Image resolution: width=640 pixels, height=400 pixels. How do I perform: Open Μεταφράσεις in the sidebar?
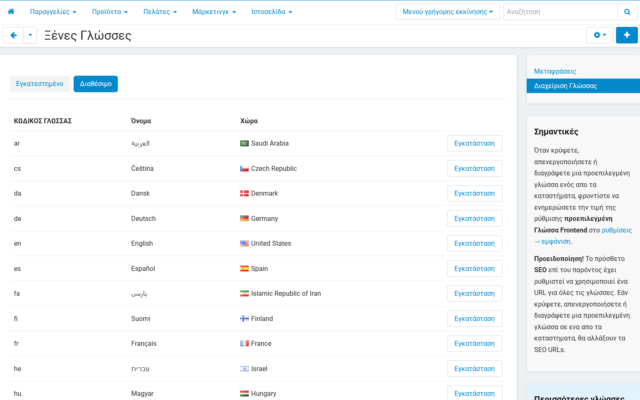coord(555,71)
